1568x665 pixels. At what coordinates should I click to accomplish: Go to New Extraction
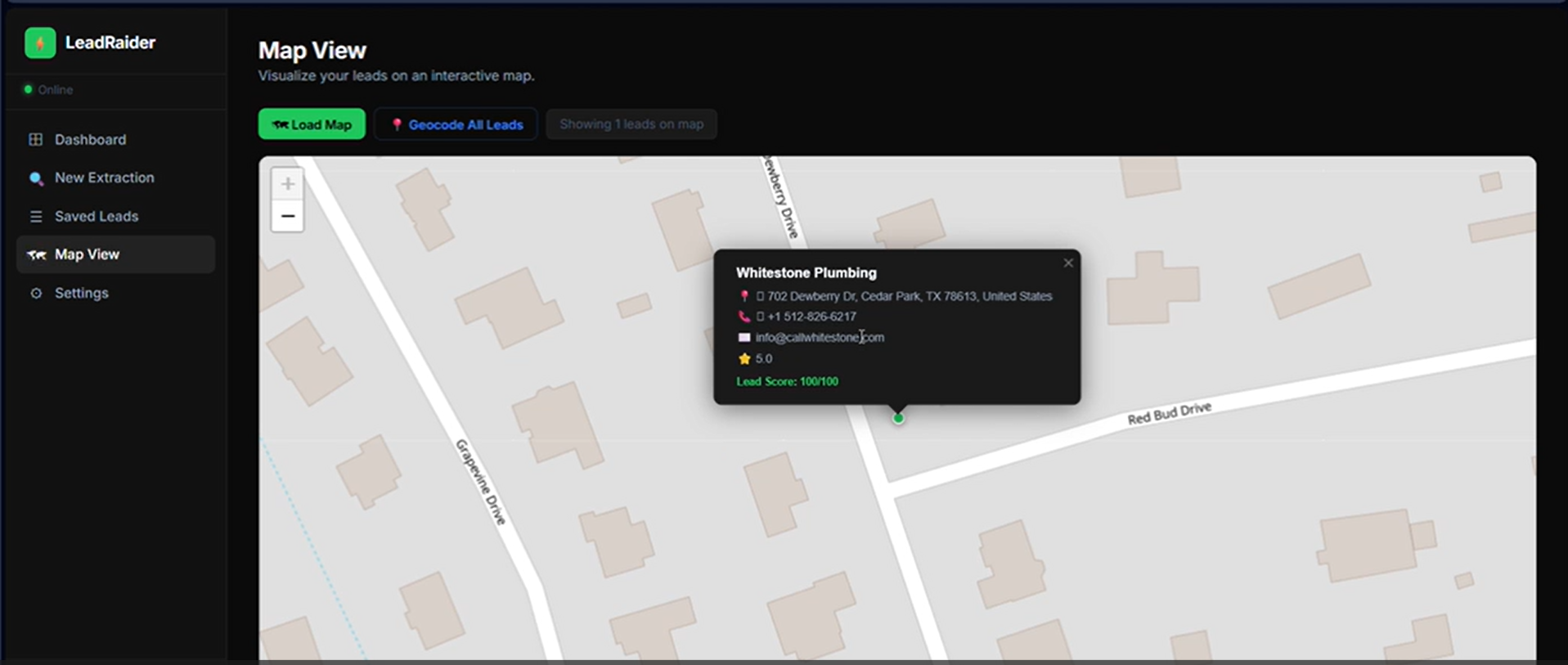point(115,177)
